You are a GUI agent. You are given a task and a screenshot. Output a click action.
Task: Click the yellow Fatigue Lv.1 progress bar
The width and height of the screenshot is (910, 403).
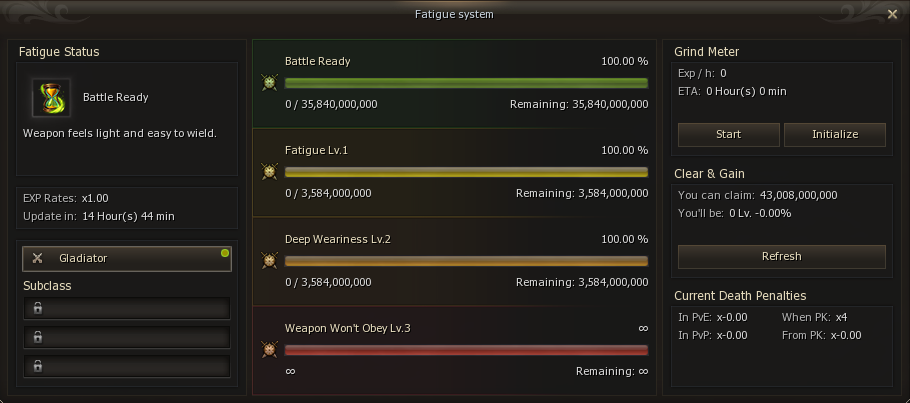click(466, 172)
